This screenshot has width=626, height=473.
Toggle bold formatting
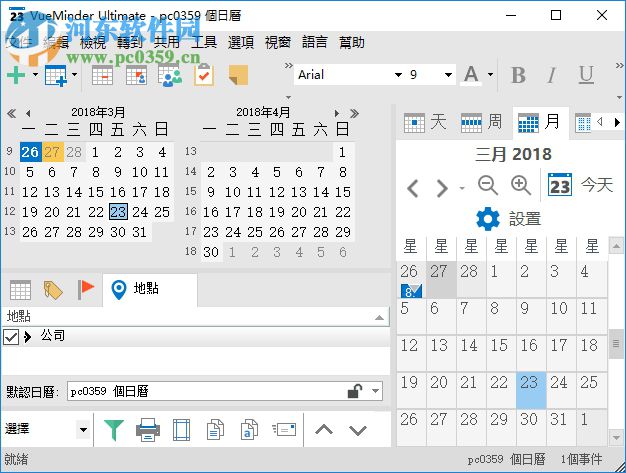(x=518, y=75)
